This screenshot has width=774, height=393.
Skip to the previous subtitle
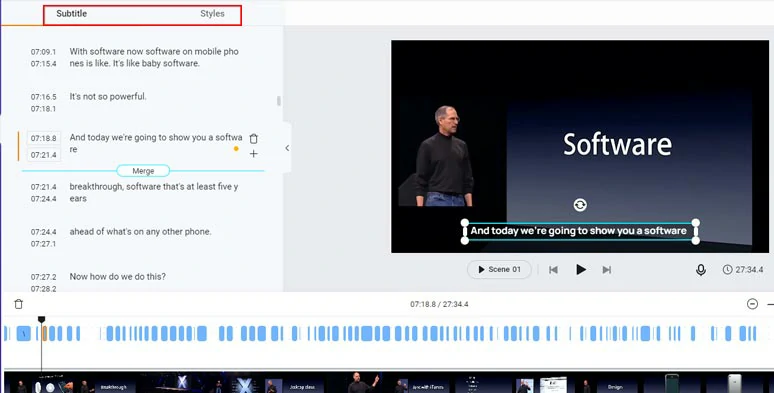click(x=553, y=270)
